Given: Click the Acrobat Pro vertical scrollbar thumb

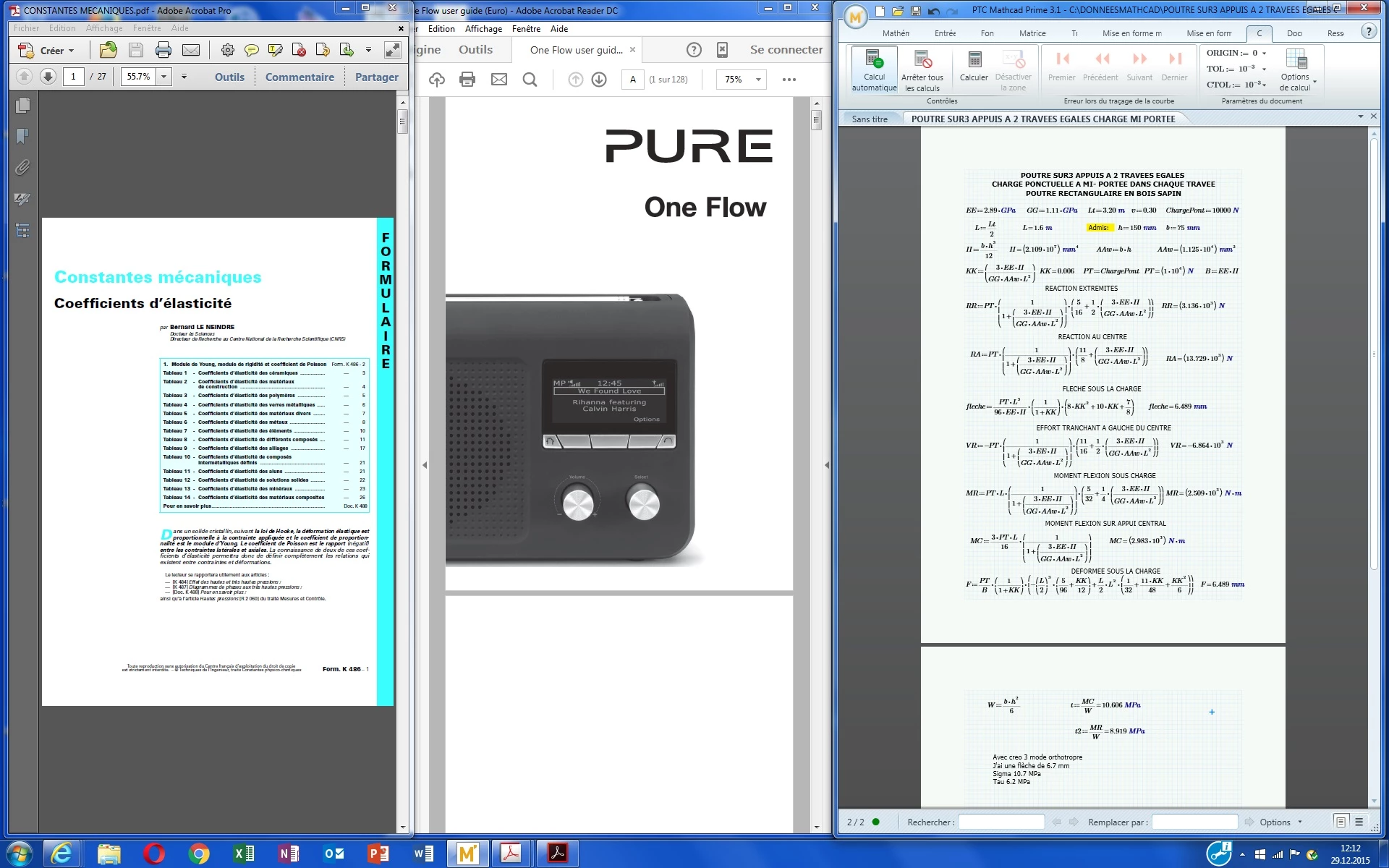Looking at the screenshot, I should (403, 120).
